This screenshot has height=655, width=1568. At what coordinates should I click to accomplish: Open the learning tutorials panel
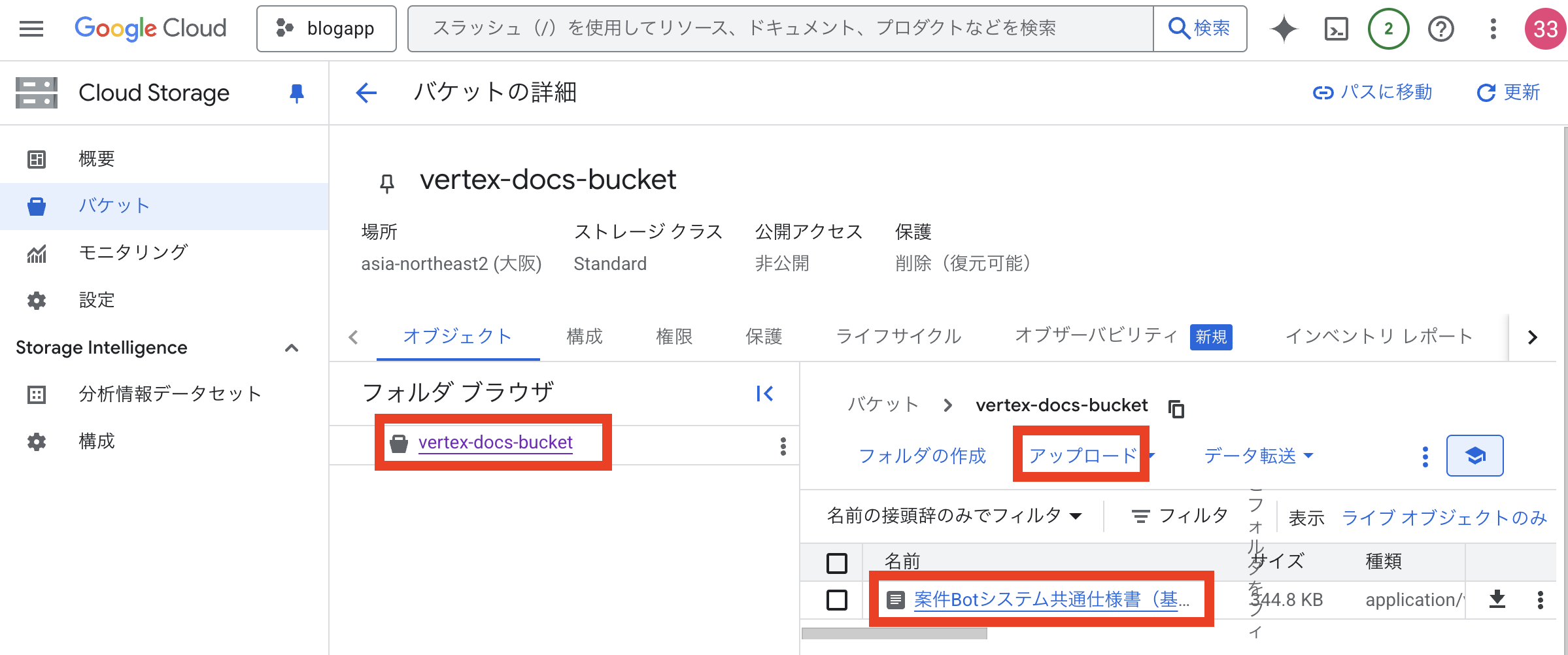1474,456
